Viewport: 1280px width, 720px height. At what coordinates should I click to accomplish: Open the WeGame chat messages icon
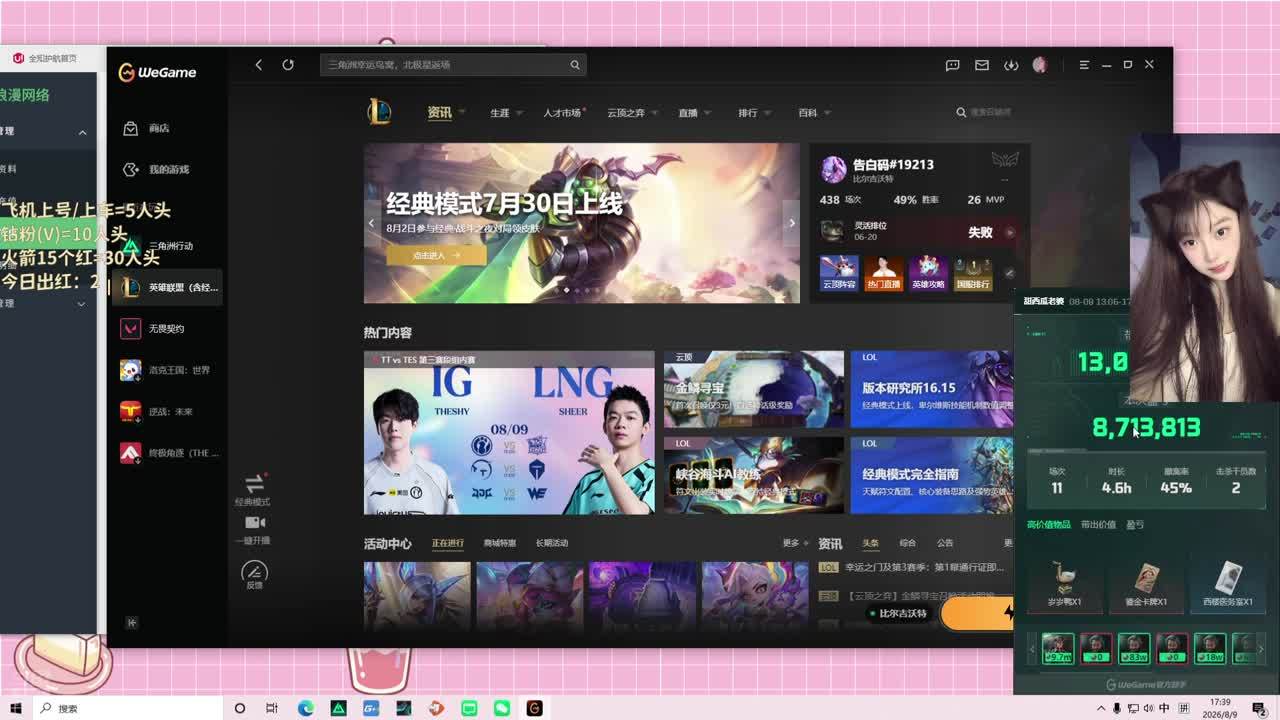pyautogui.click(x=953, y=65)
